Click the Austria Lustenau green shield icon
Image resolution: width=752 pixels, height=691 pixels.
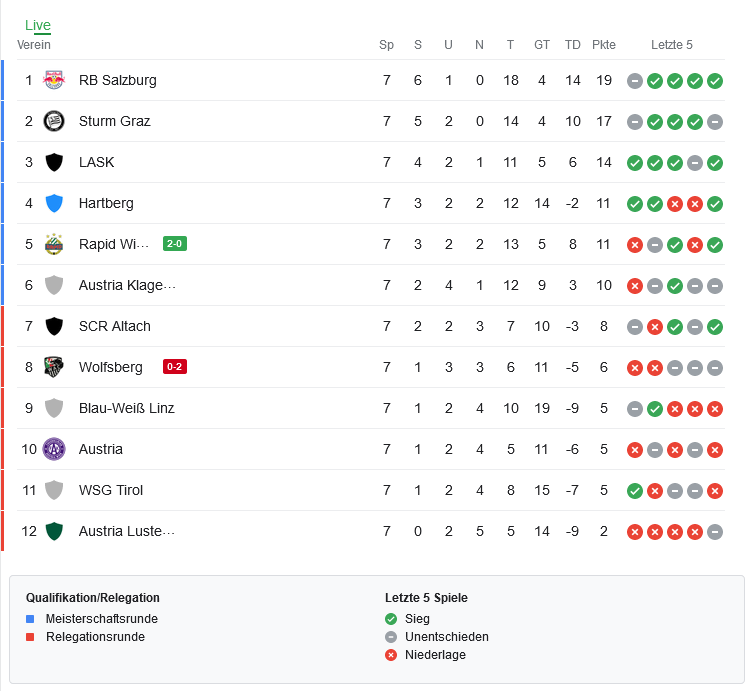click(54, 531)
